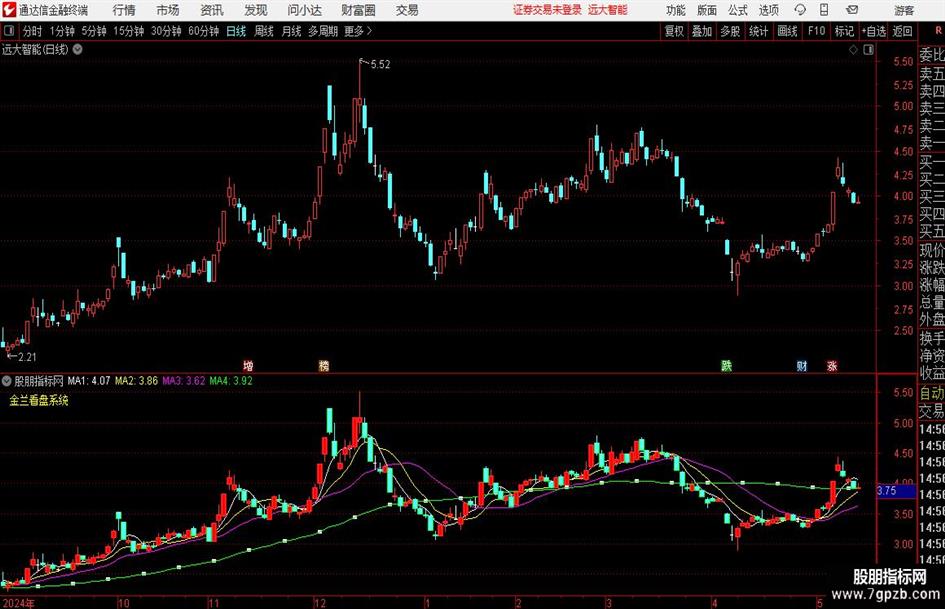Viewport: 945px width, 609px height.
Task: Open the 选项 menu
Action: [x=768, y=10]
